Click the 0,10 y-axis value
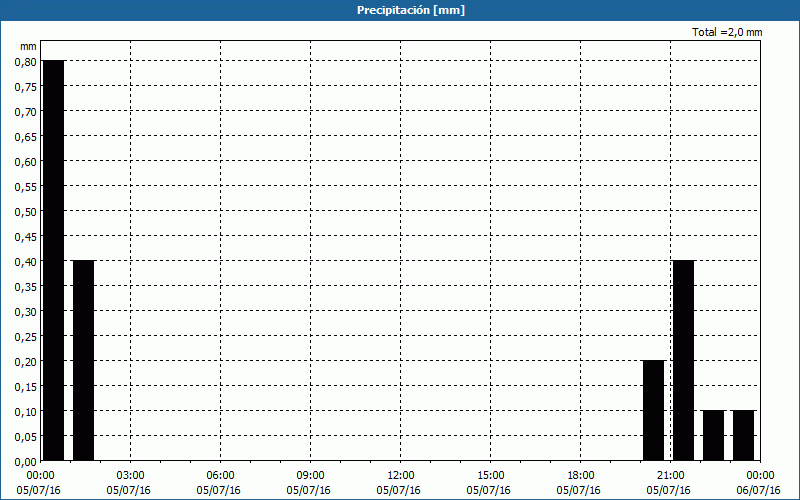This screenshot has width=800, height=500. coord(26,412)
